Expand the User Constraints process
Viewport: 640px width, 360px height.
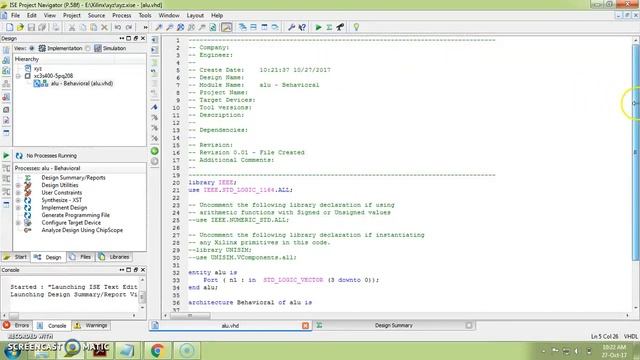click(x=18, y=193)
